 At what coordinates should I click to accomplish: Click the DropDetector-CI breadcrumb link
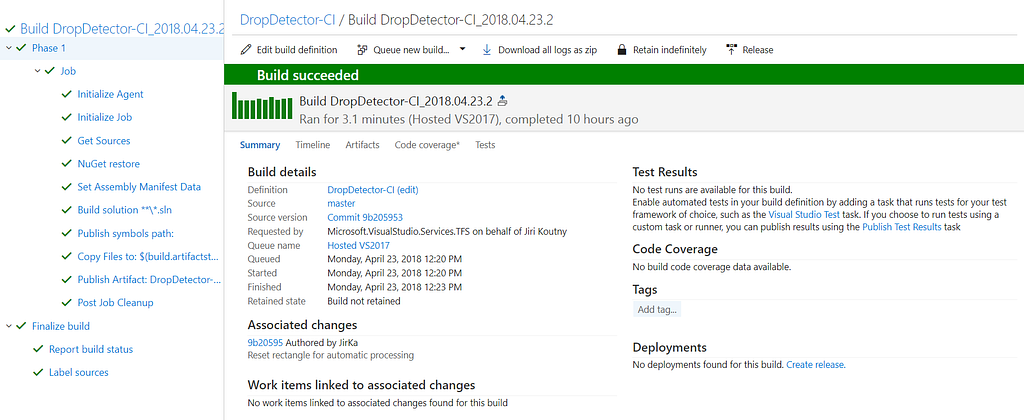287,20
